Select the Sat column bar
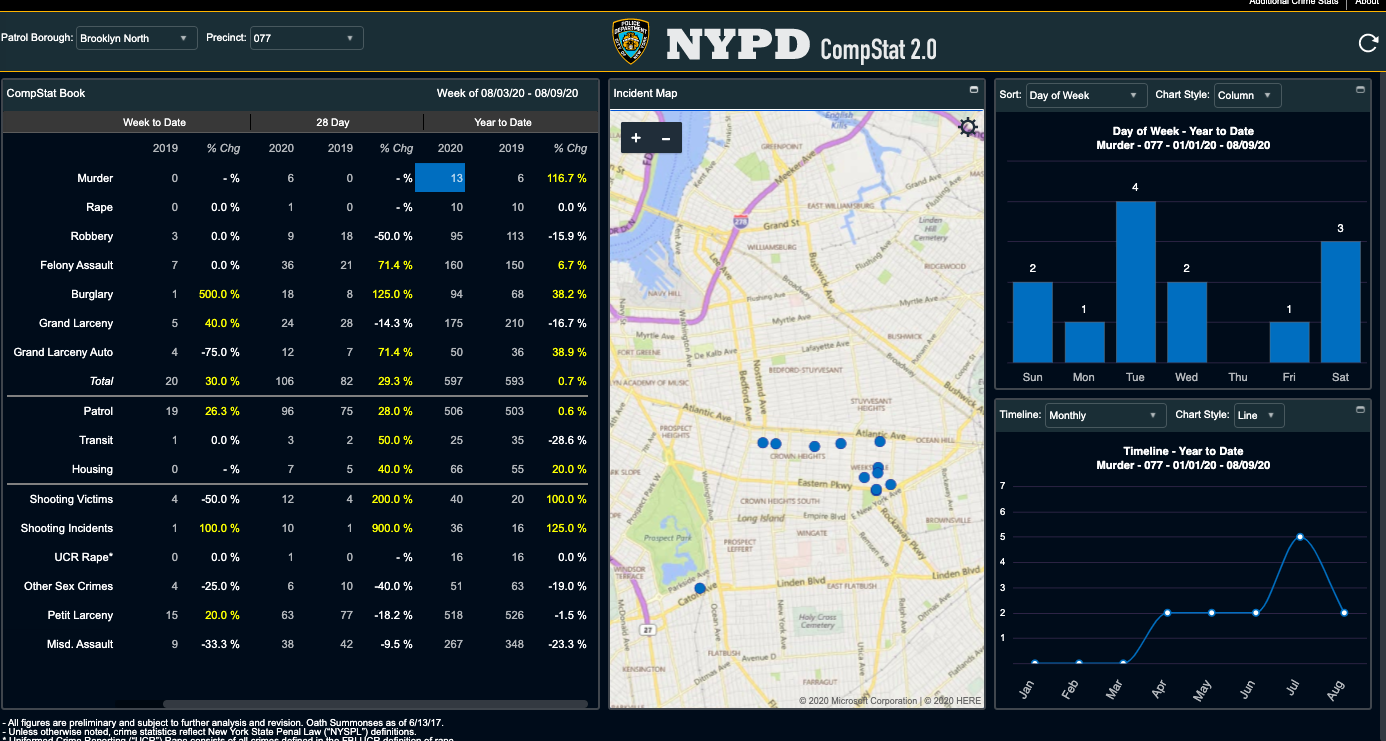1386x741 pixels. coord(1341,301)
